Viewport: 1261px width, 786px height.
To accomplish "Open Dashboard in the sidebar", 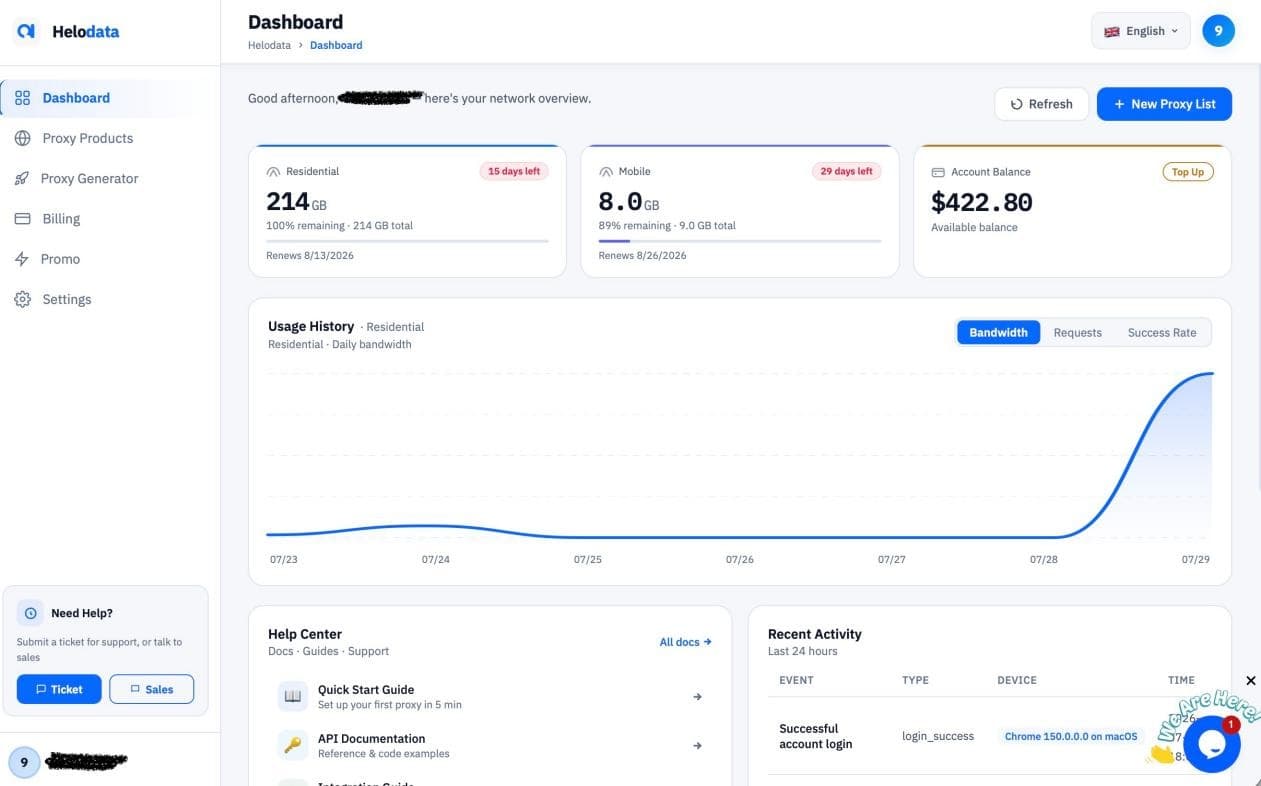I will tap(110, 98).
